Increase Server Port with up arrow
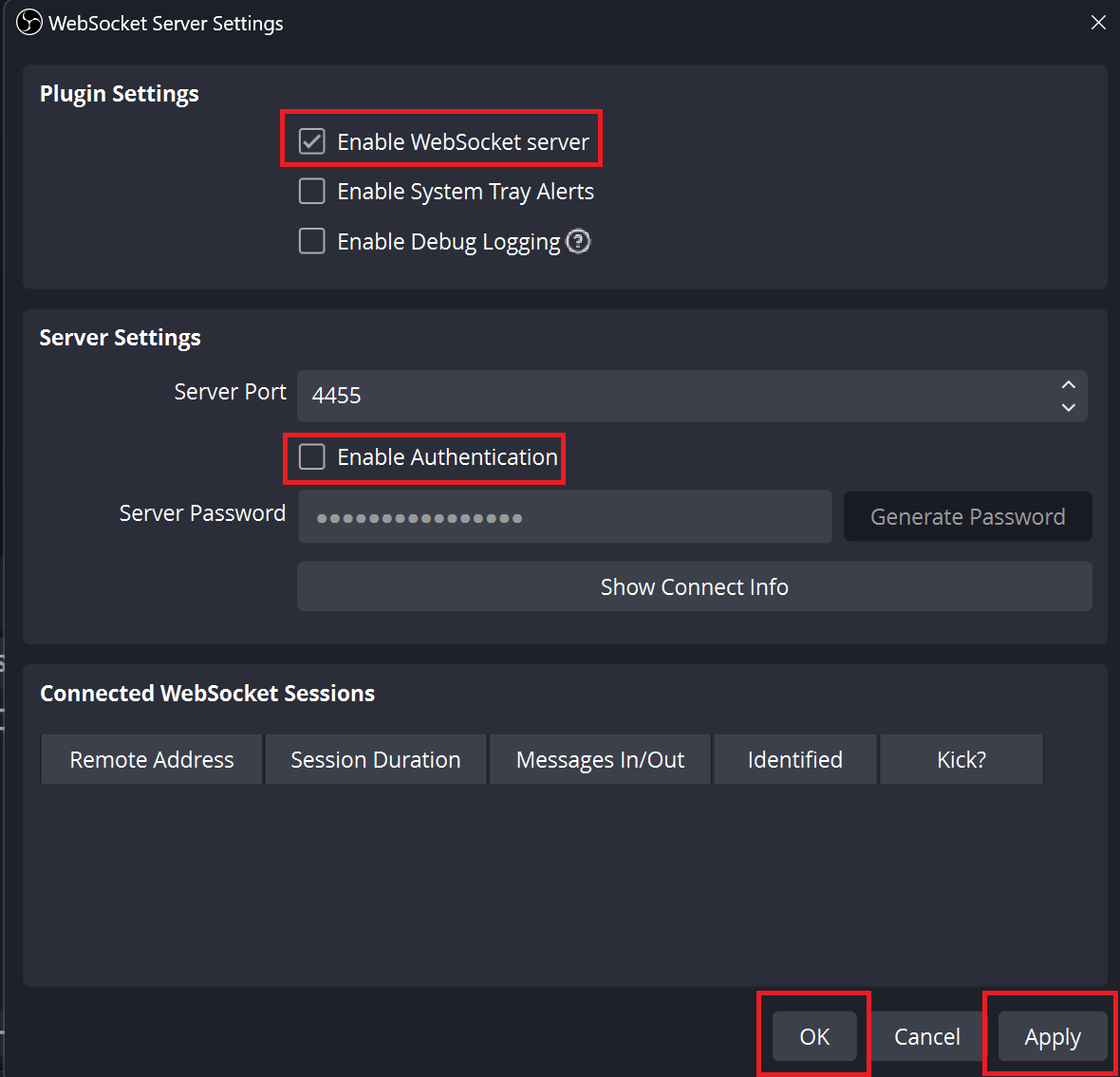This screenshot has height=1077, width=1120. pos(1068,384)
